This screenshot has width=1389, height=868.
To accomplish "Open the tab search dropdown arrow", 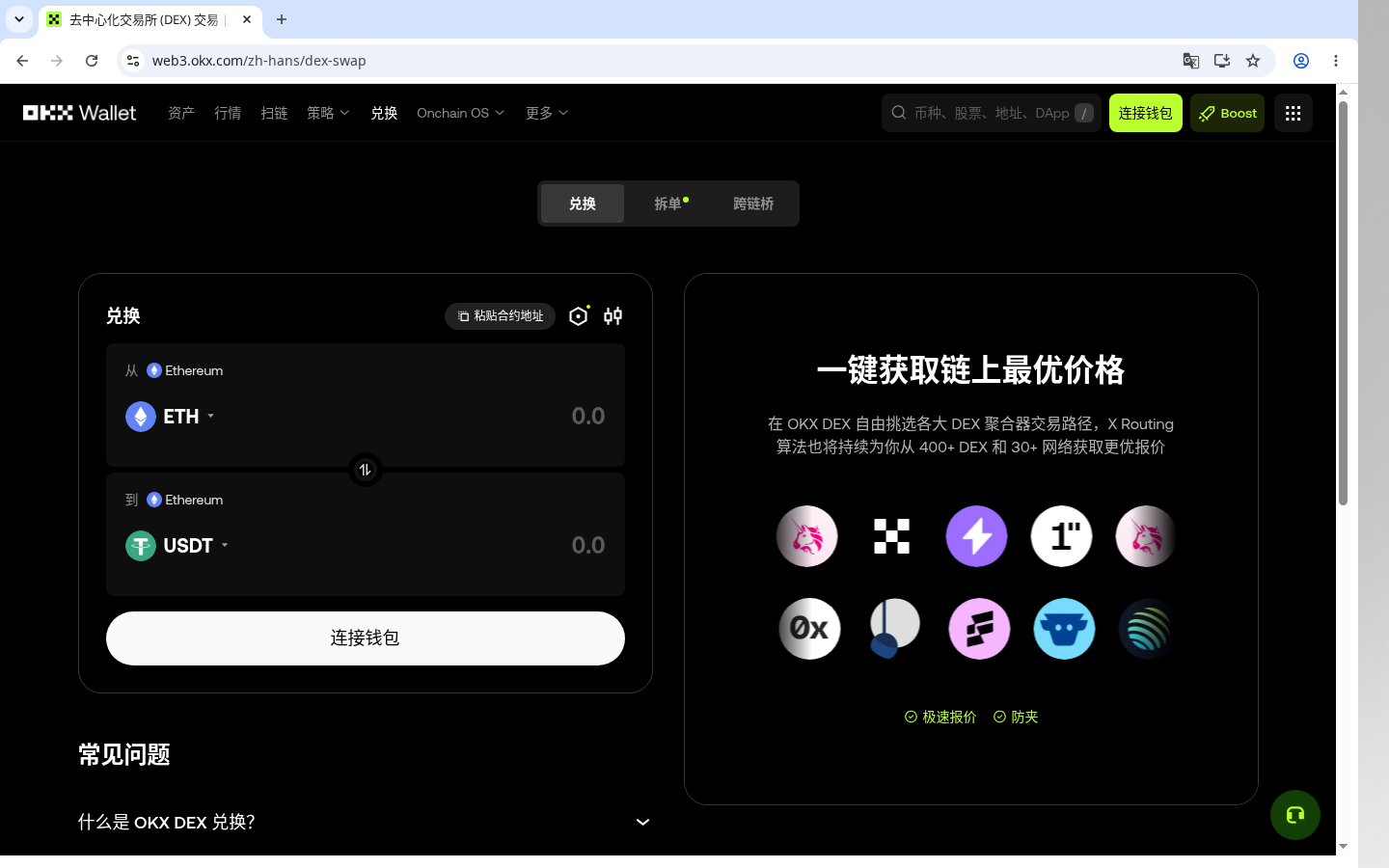I will (x=19, y=19).
